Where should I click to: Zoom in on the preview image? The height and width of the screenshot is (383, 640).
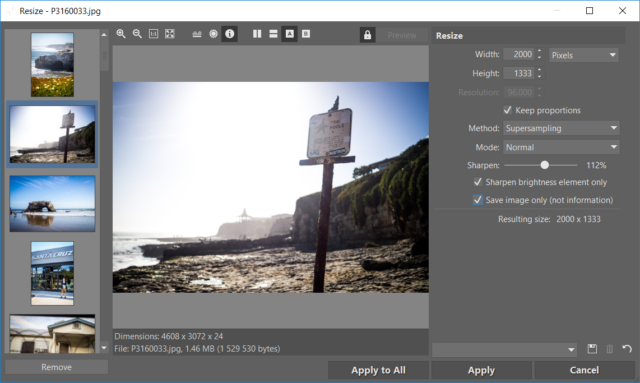pos(121,34)
